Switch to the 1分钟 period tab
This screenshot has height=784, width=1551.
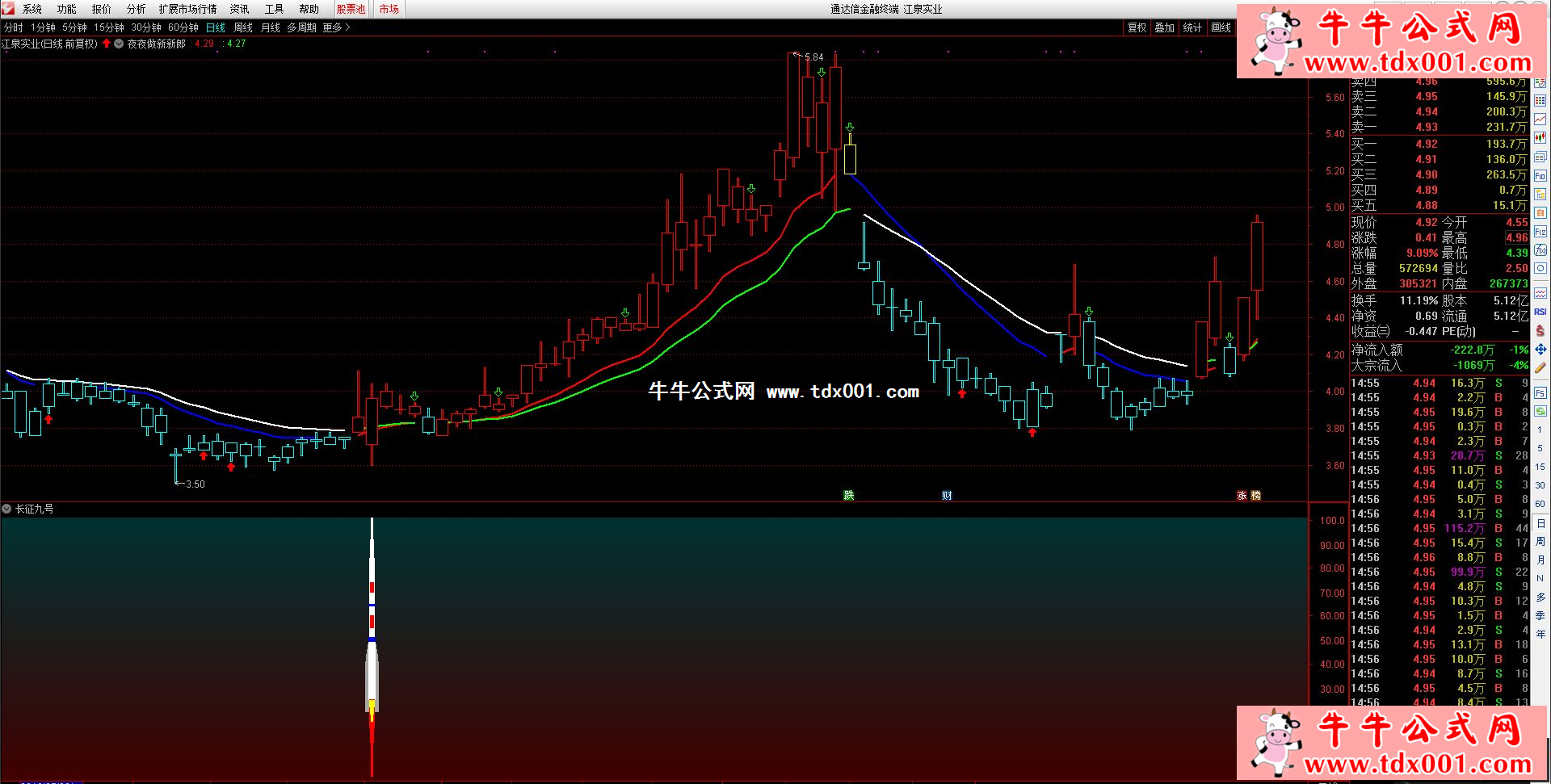point(44,27)
